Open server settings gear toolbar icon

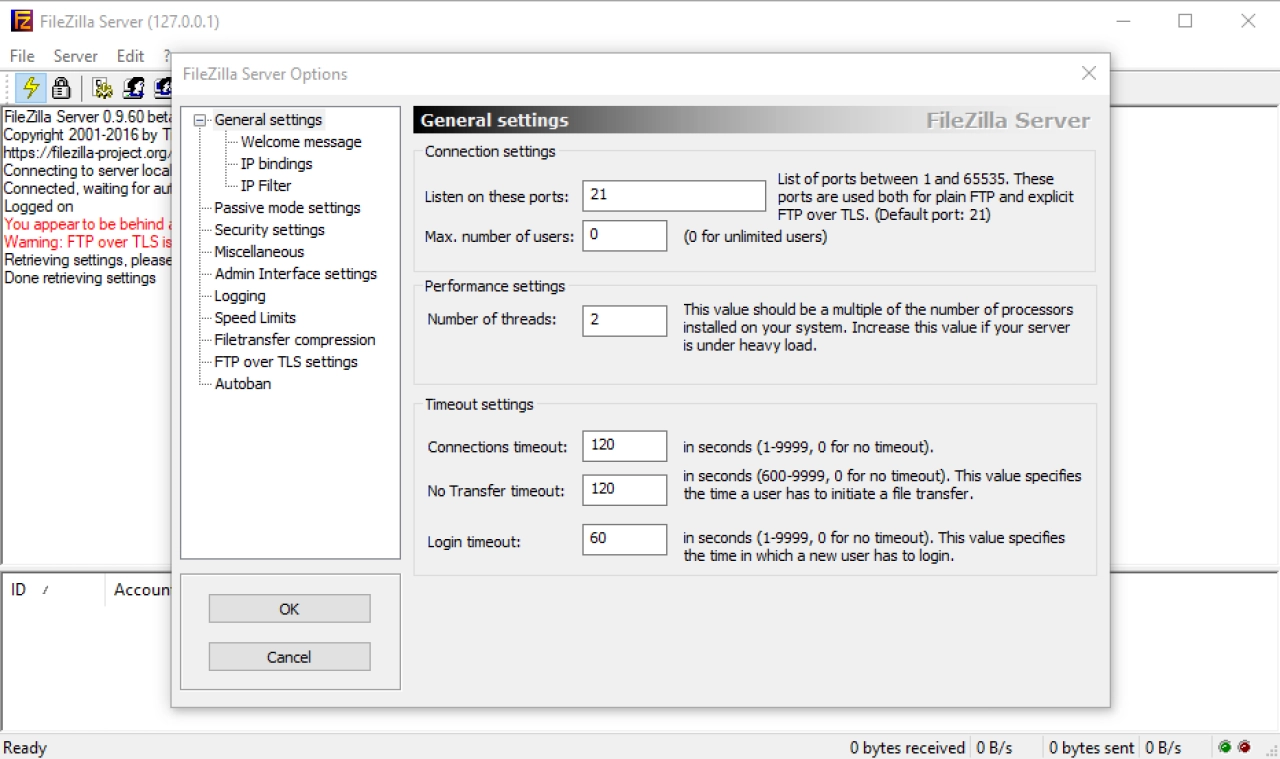(x=102, y=87)
